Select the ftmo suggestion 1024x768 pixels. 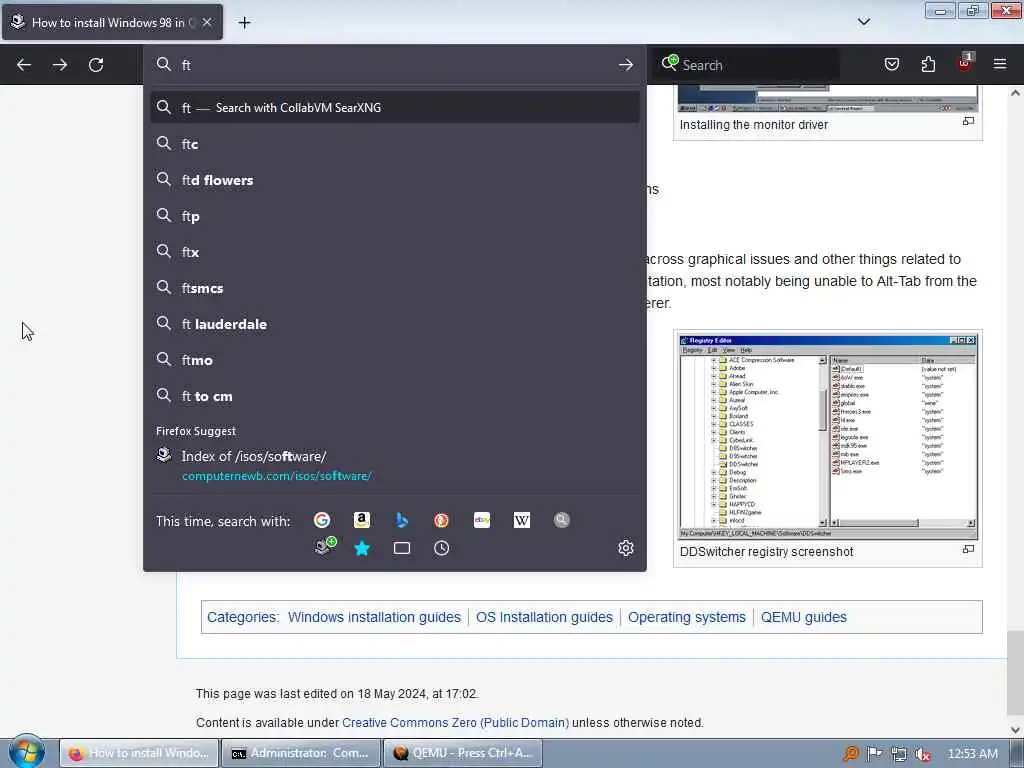394,360
